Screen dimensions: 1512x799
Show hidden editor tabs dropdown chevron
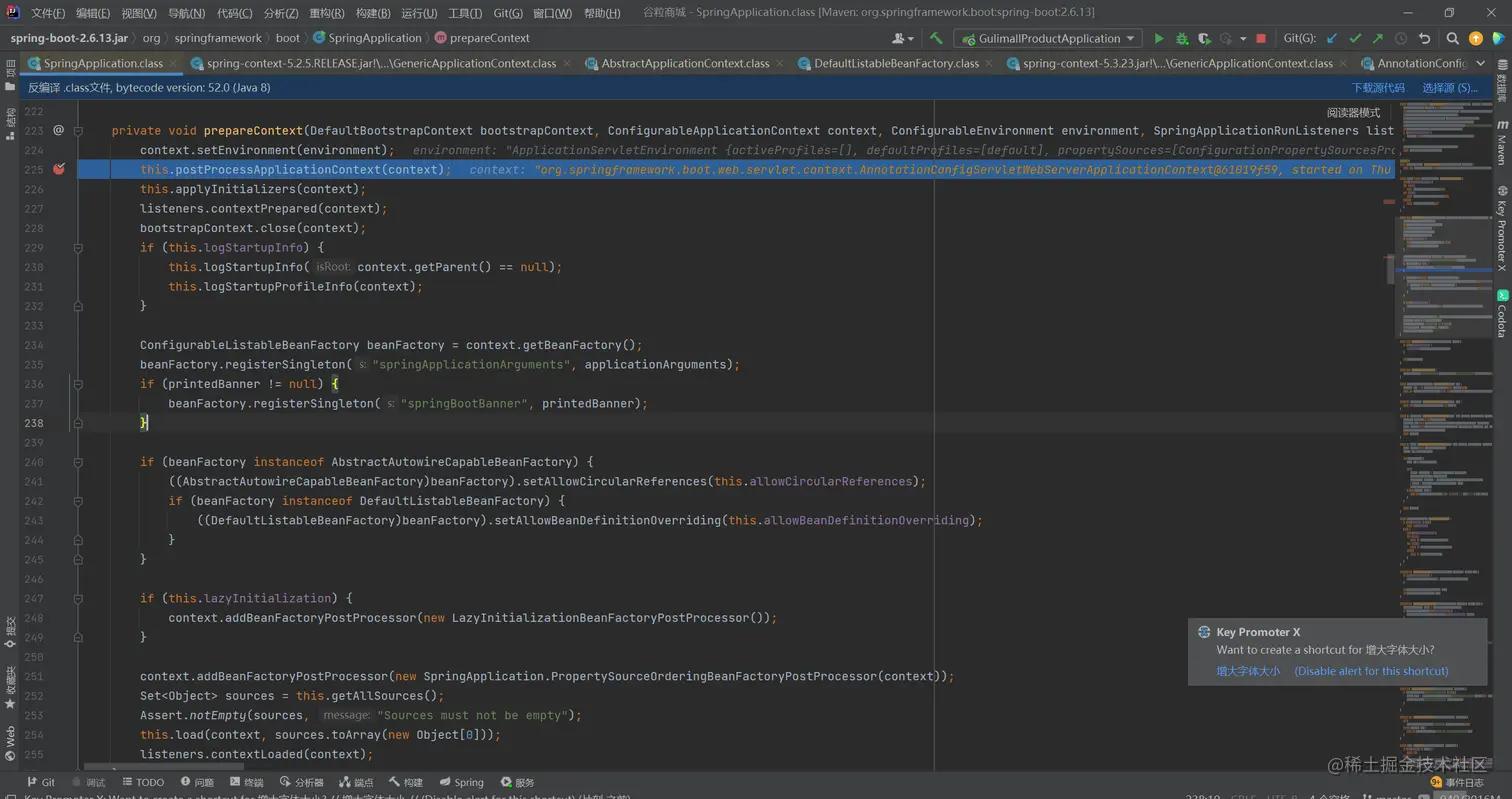[1481, 63]
